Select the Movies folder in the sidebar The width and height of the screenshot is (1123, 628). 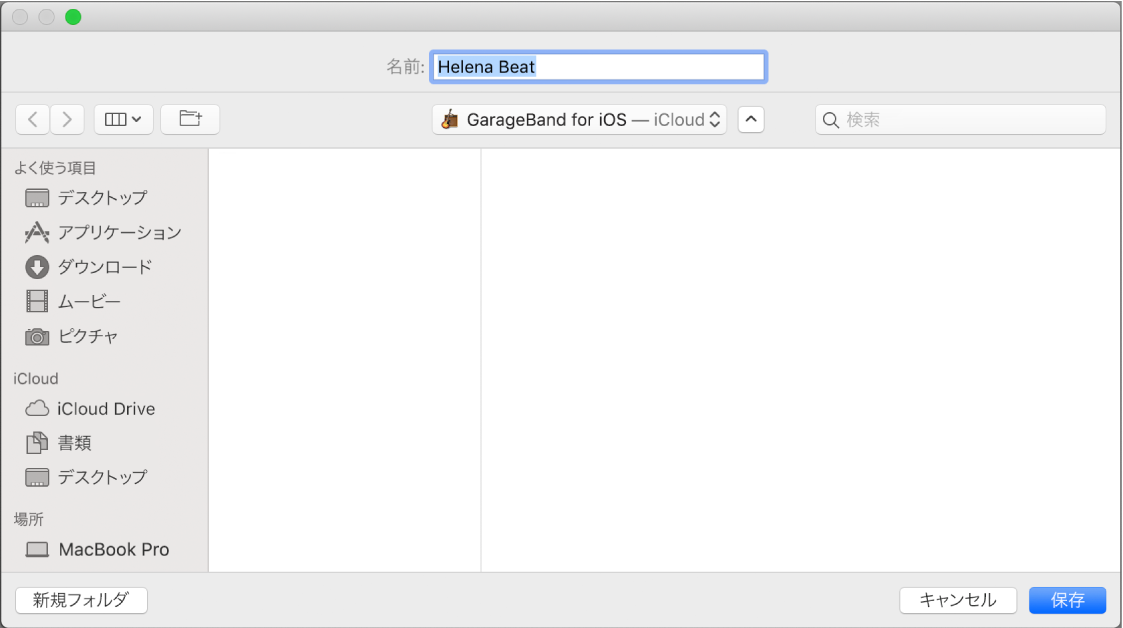88,301
